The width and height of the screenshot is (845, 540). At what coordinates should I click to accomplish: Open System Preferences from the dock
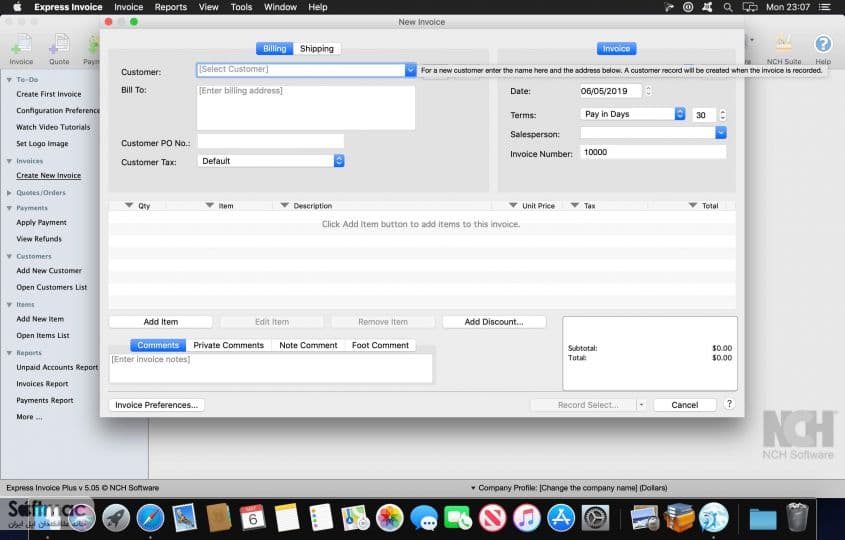[595, 517]
